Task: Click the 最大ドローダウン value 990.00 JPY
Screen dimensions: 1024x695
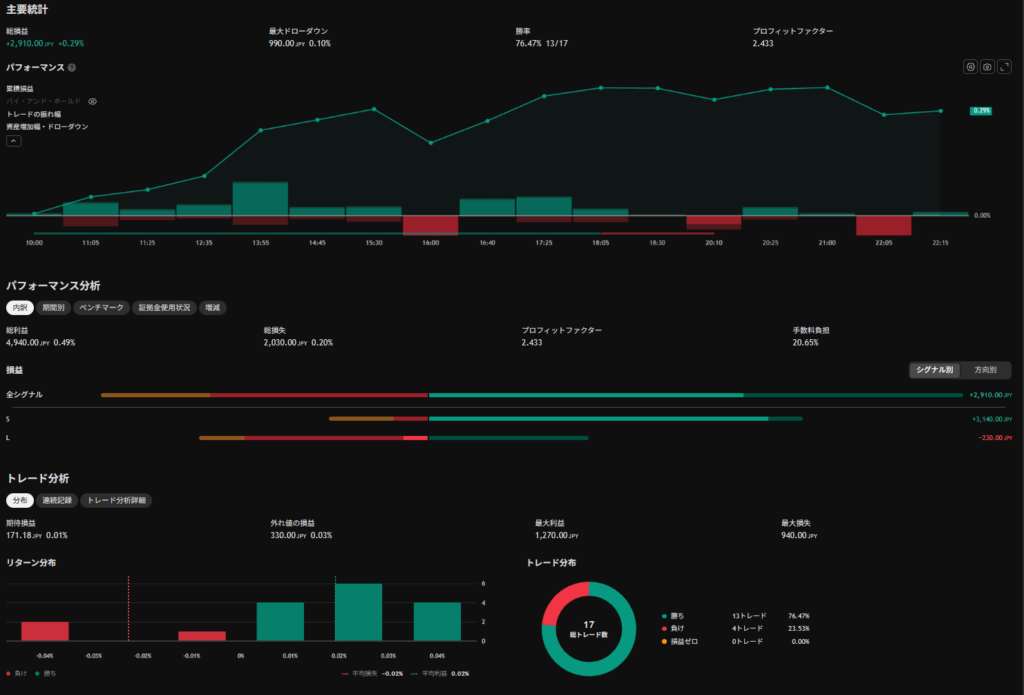Action: [x=287, y=43]
